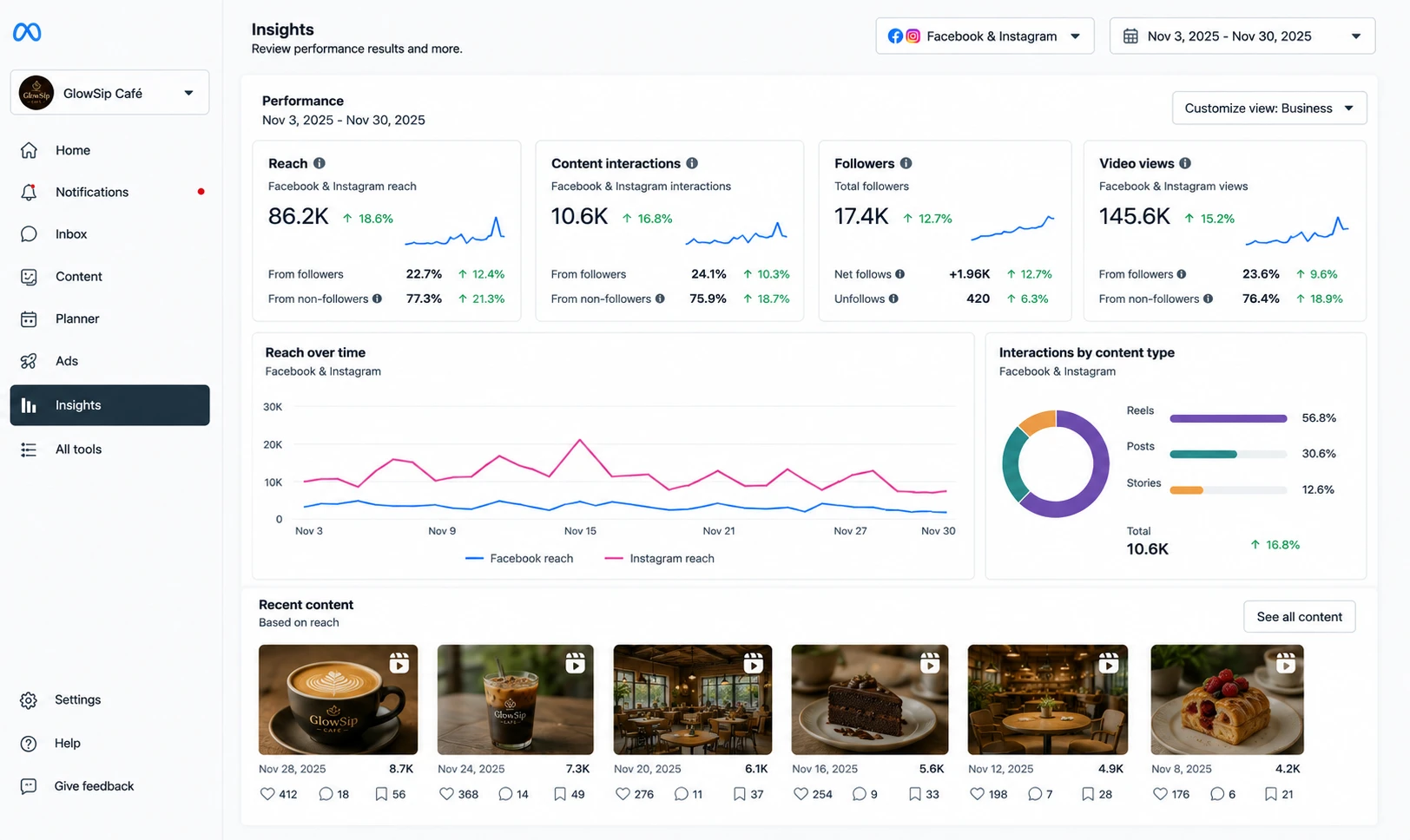This screenshot has width=1410, height=840.
Task: Open the Facebook & Instagram platform dropdown
Action: click(x=985, y=36)
